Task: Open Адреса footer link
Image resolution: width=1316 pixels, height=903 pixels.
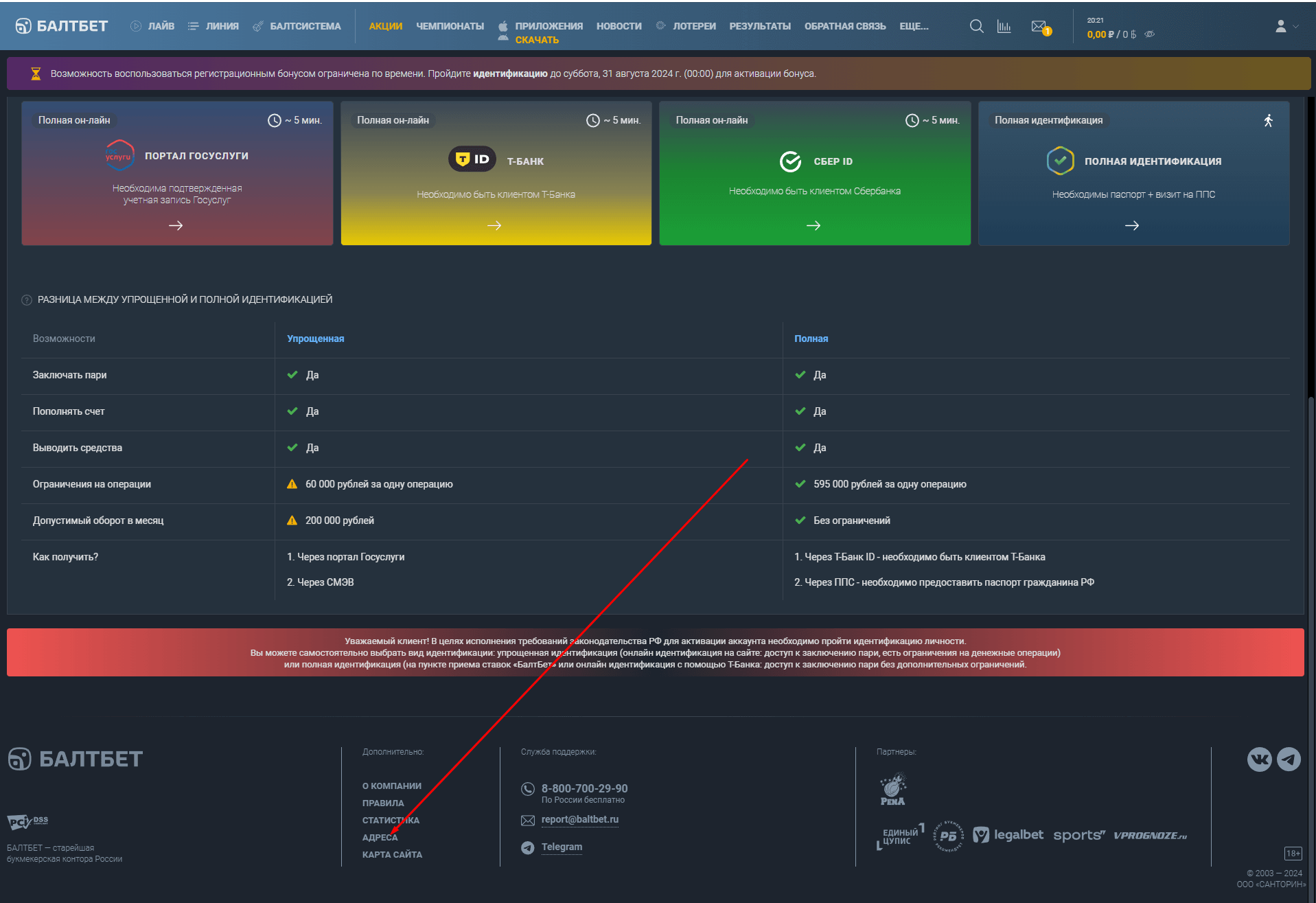Action: [380, 838]
